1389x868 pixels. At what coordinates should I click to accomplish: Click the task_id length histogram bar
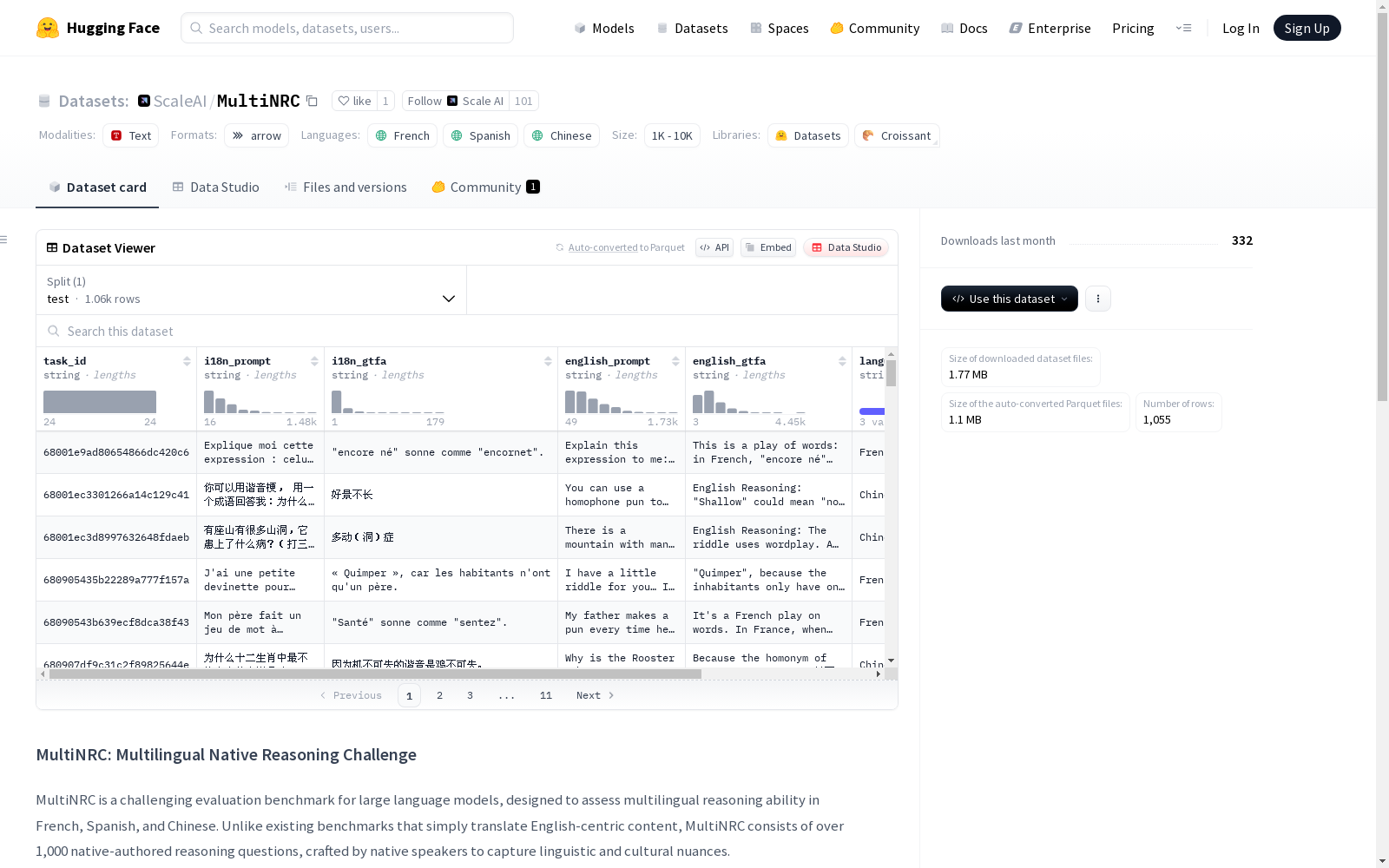(x=100, y=402)
